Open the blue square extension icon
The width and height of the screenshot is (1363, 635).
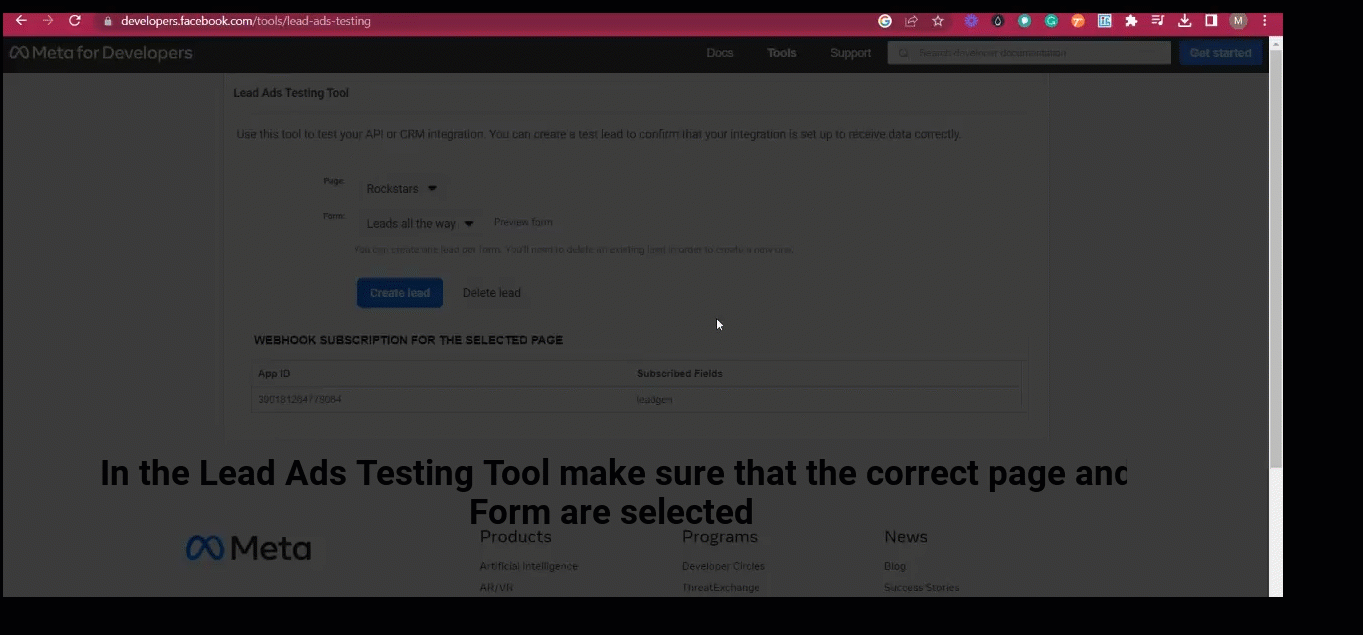1105,21
